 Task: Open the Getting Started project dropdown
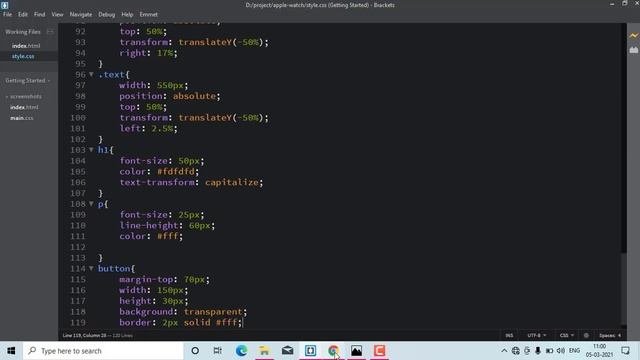[x=28, y=80]
